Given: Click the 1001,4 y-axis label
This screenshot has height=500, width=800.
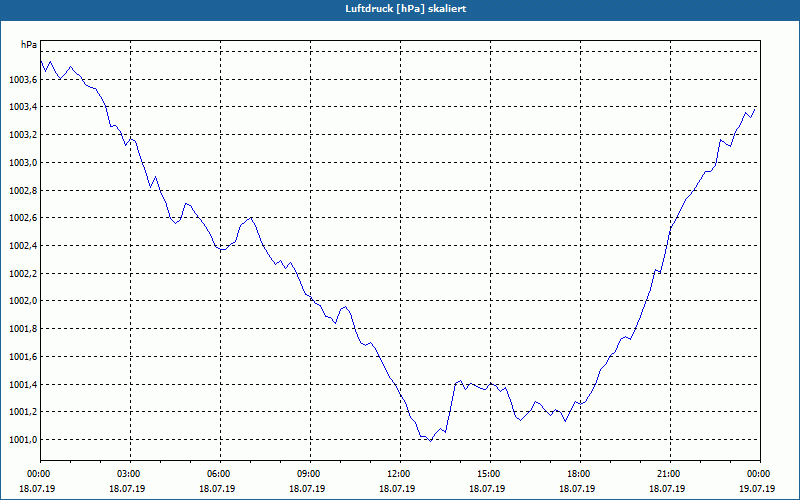Looking at the screenshot, I should tap(23, 384).
